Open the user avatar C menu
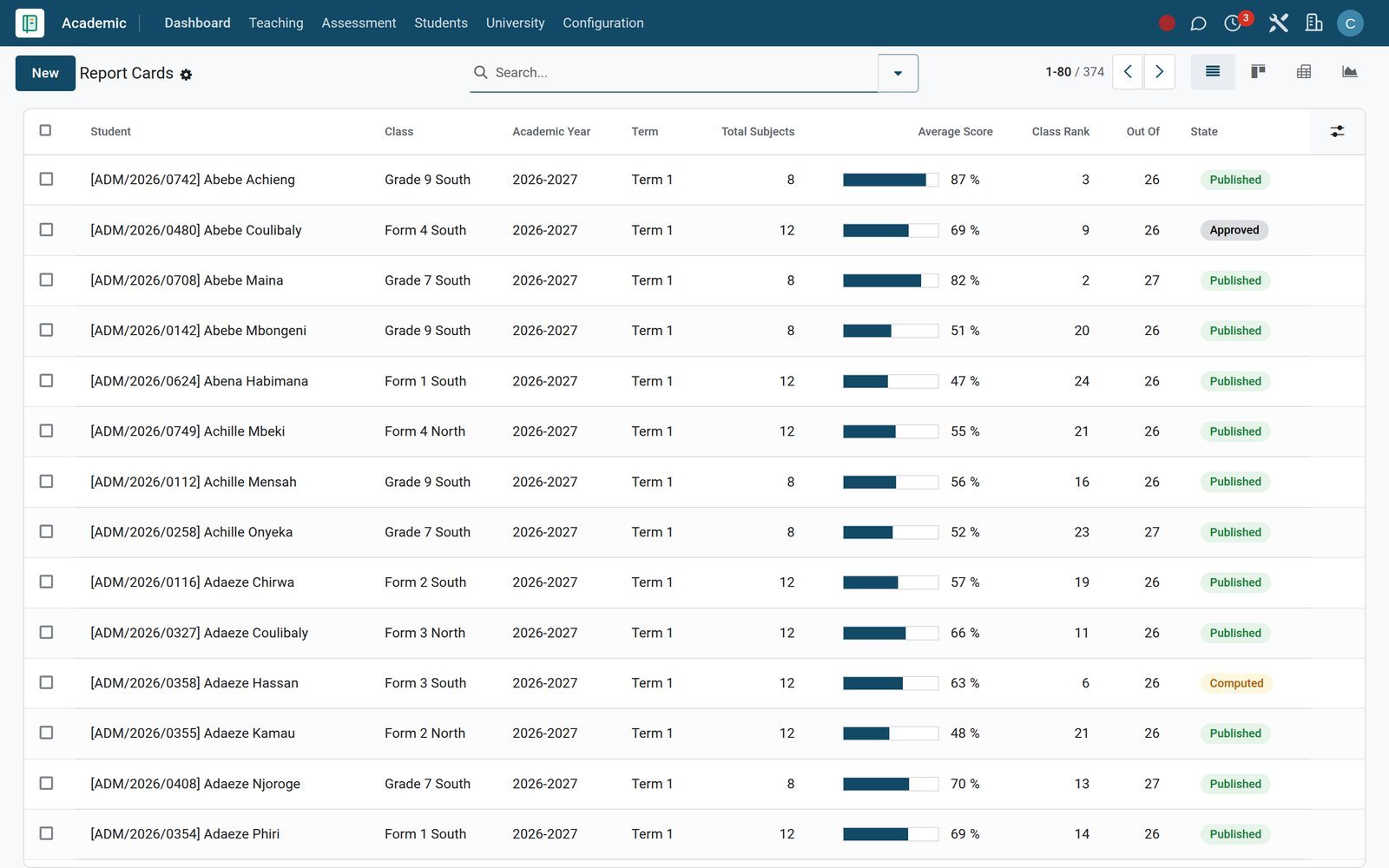Viewport: 1389px width, 868px height. point(1350,23)
